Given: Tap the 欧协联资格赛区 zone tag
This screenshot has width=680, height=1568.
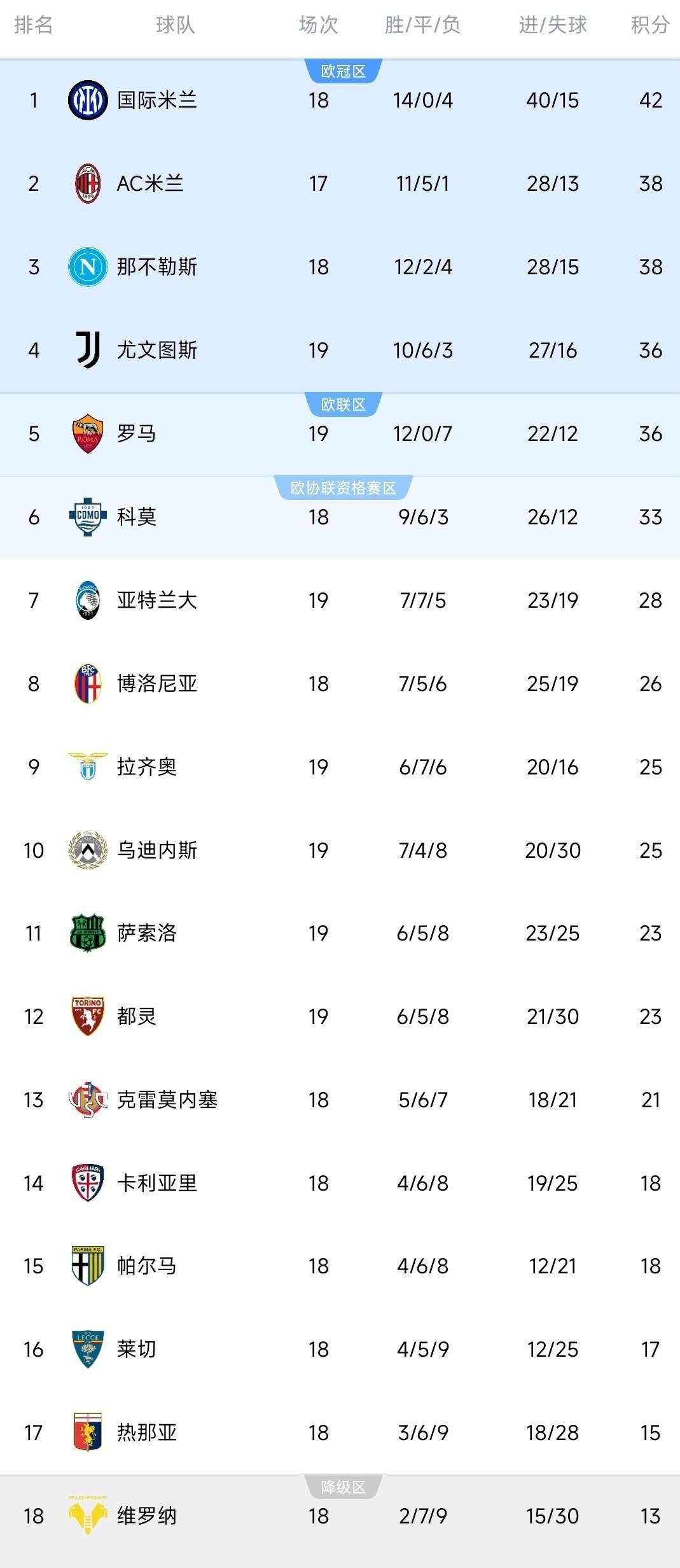Looking at the screenshot, I should [x=343, y=488].
